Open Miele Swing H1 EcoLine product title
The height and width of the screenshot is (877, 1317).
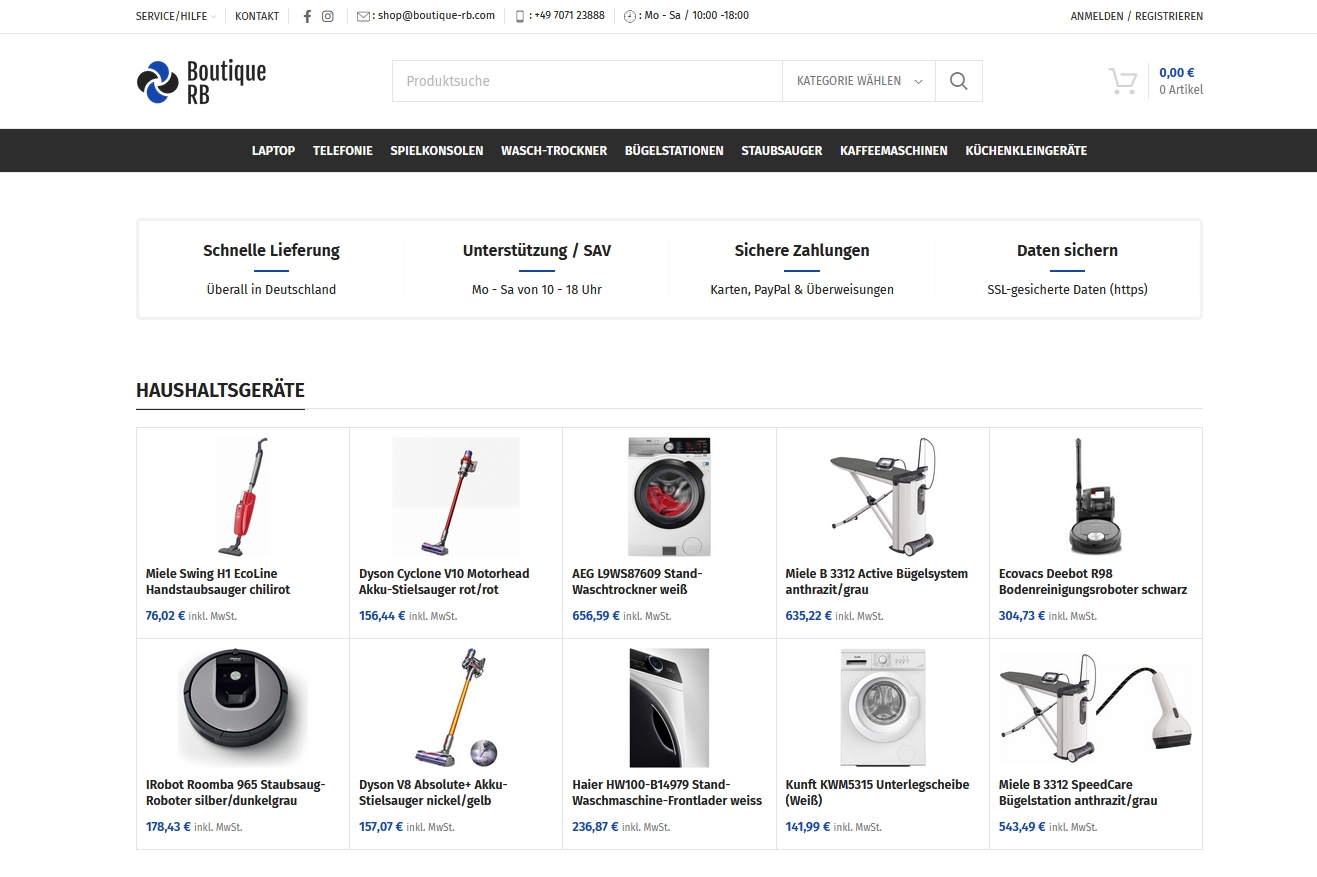tap(218, 581)
